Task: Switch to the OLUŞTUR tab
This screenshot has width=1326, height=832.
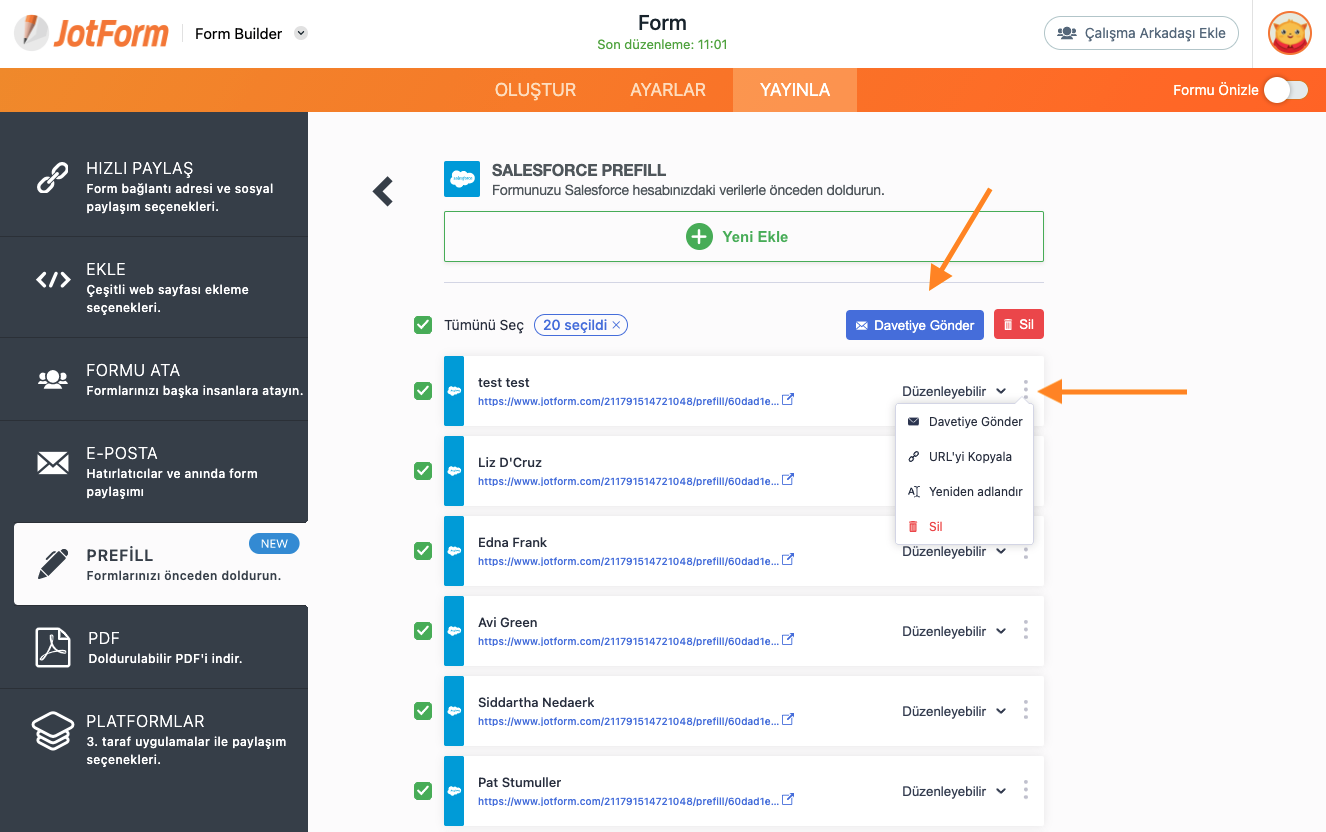Action: (x=535, y=90)
